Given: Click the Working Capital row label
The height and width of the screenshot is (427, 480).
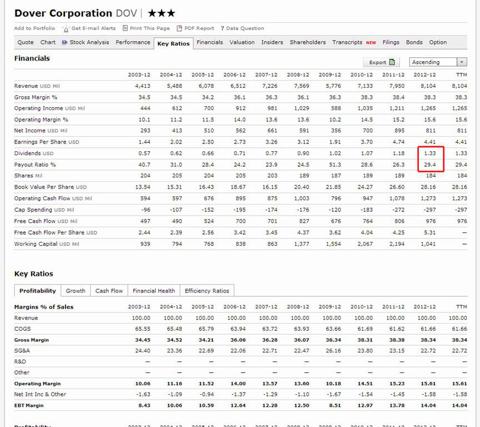Looking at the screenshot, I should click(46, 244).
